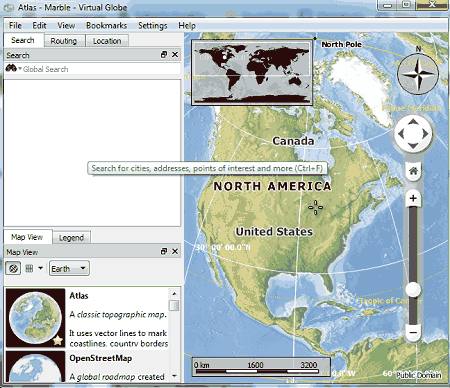450x388 pixels.
Task: Click the distance scale bar
Action: click(261, 367)
